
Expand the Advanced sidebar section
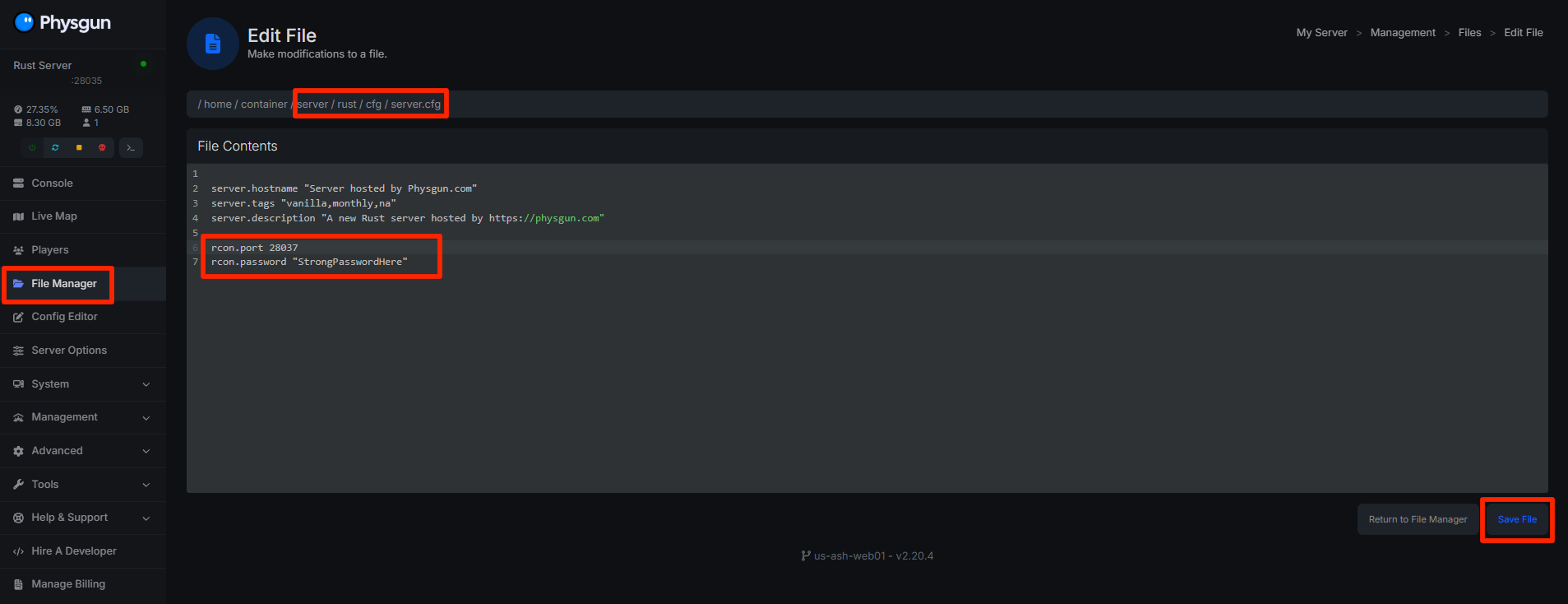point(82,451)
